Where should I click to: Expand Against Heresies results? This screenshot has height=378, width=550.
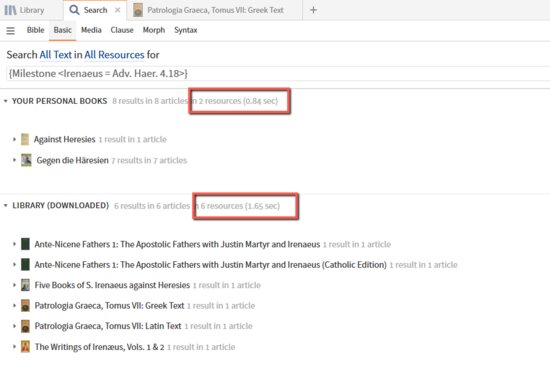pyautogui.click(x=14, y=139)
